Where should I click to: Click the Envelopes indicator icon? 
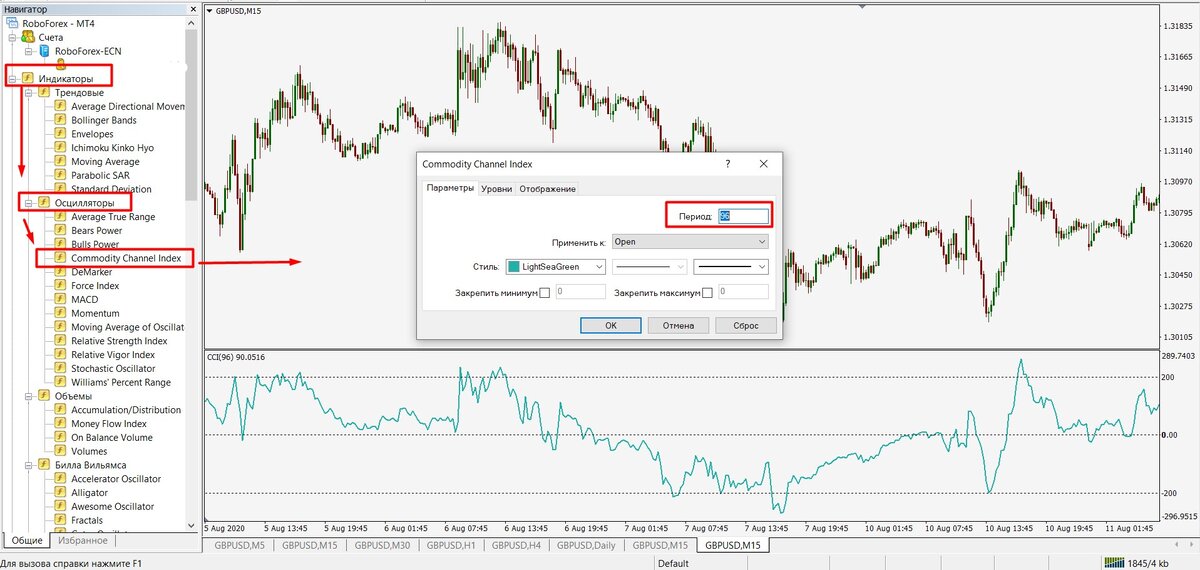click(60, 134)
